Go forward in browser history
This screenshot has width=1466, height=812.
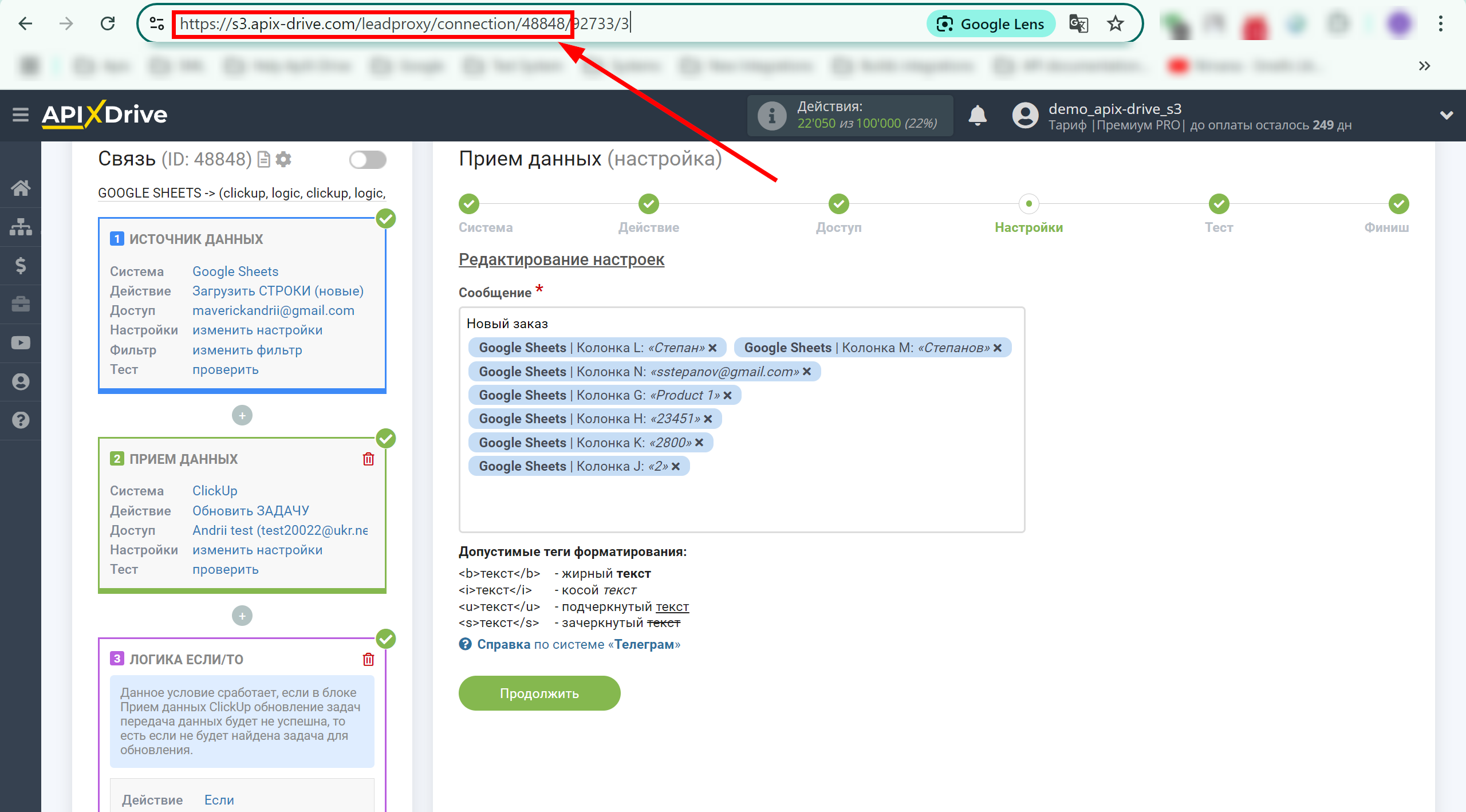66,23
